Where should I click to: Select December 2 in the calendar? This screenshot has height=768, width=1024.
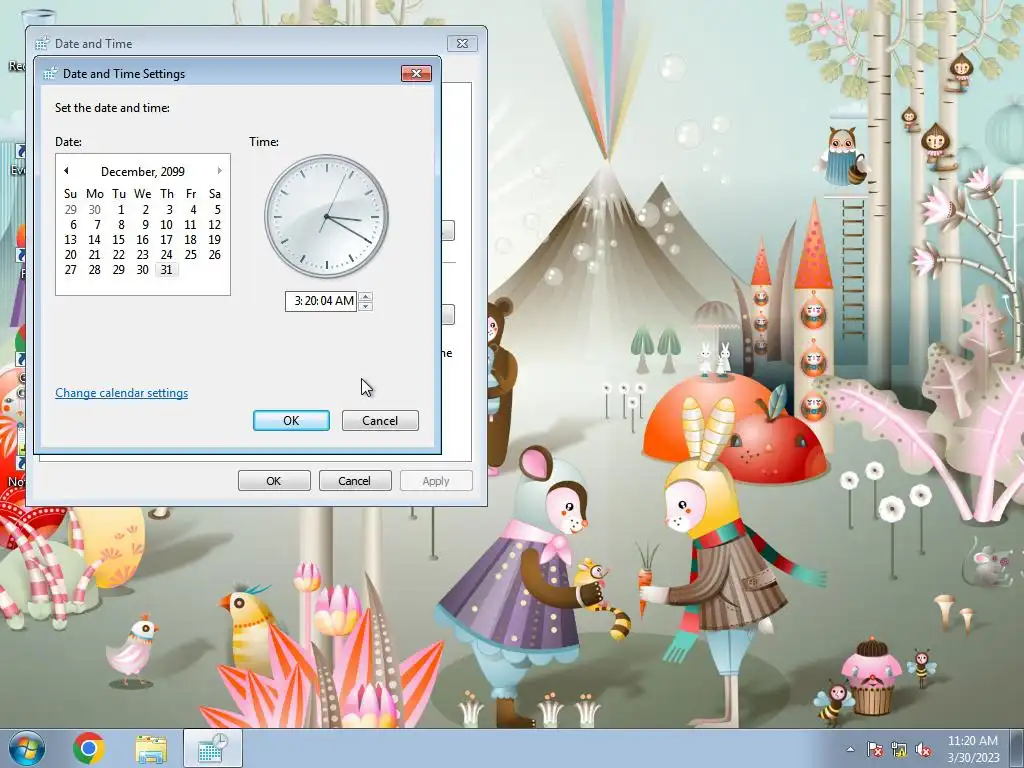point(145,210)
